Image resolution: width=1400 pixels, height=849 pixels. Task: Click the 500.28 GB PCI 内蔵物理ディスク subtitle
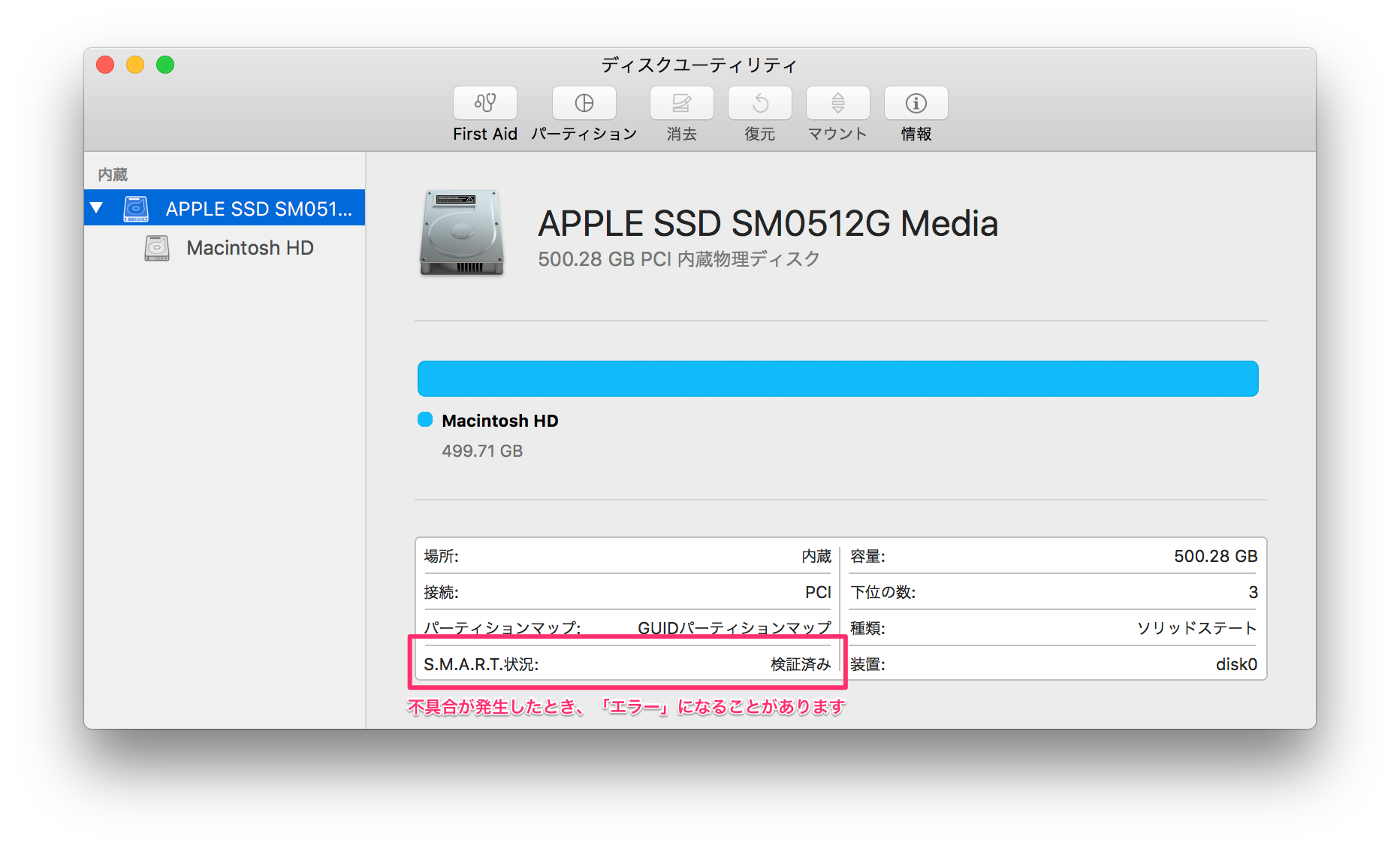click(x=678, y=259)
